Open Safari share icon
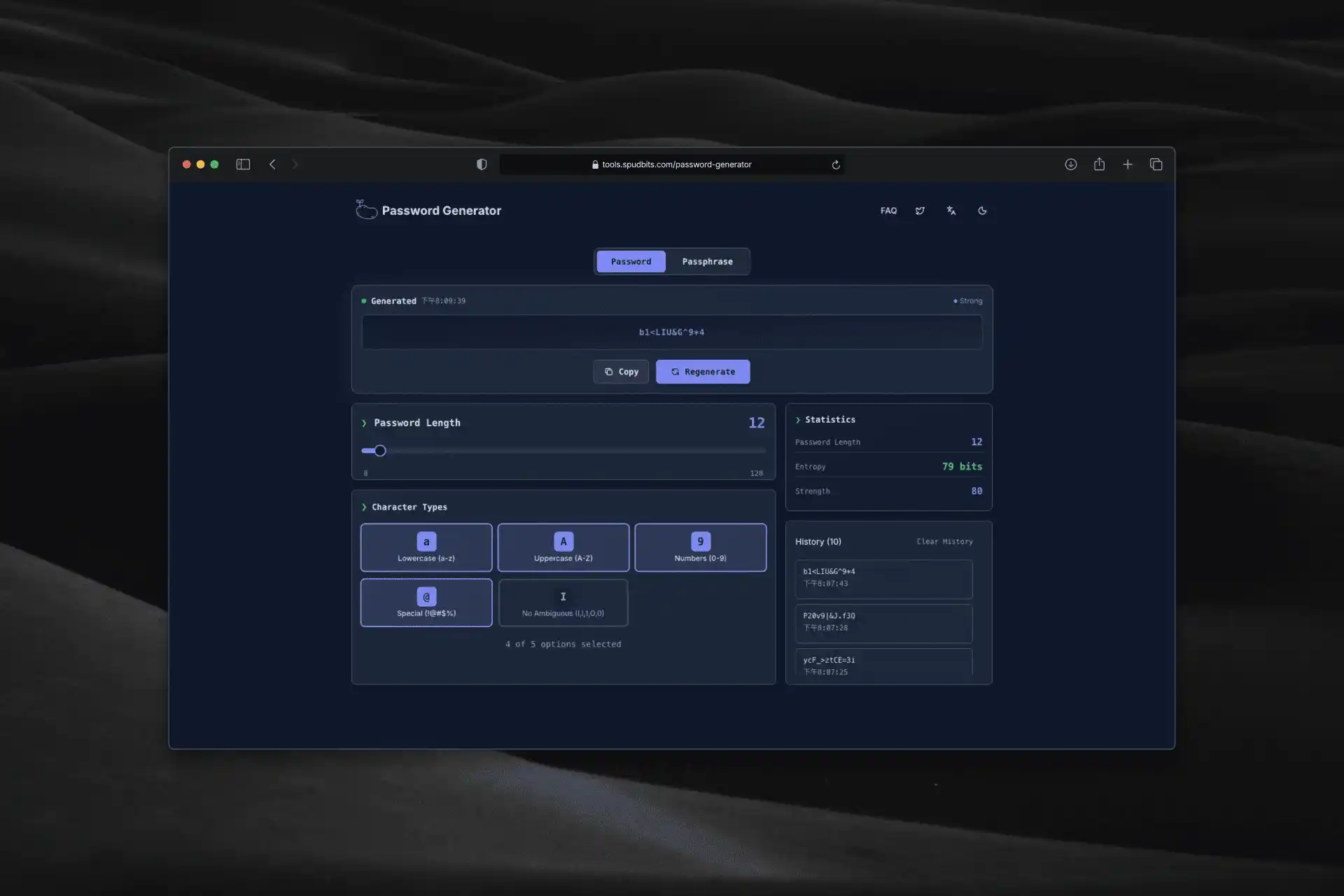This screenshot has width=1344, height=896. 1099,164
